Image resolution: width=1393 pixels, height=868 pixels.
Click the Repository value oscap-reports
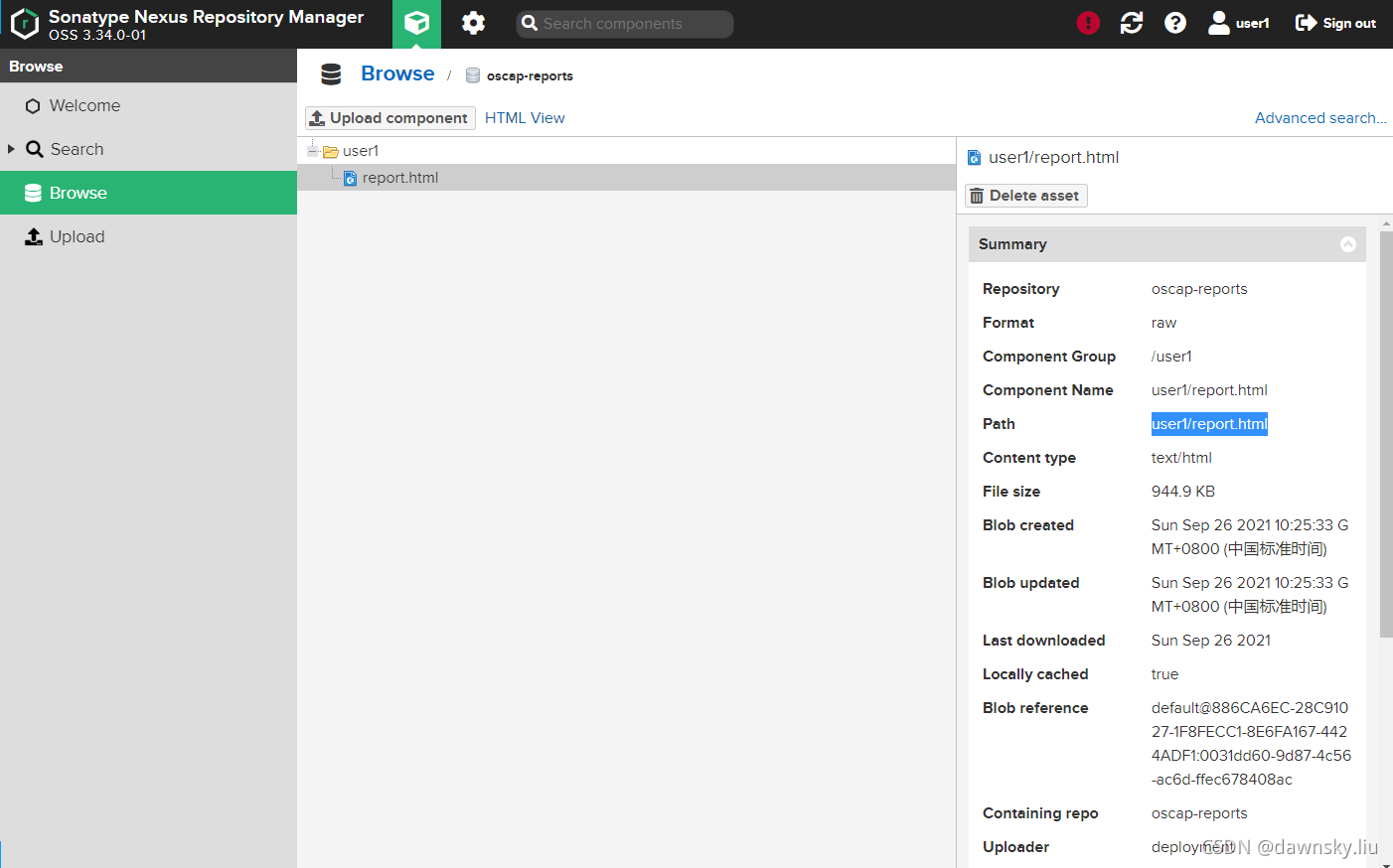tap(1199, 289)
